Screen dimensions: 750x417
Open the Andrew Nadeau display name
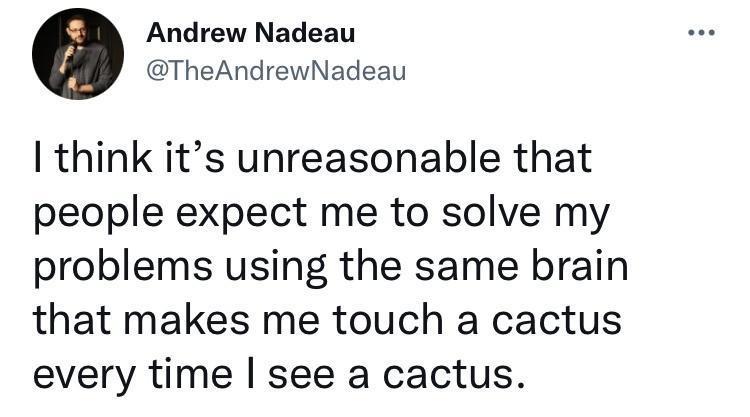[250, 34]
